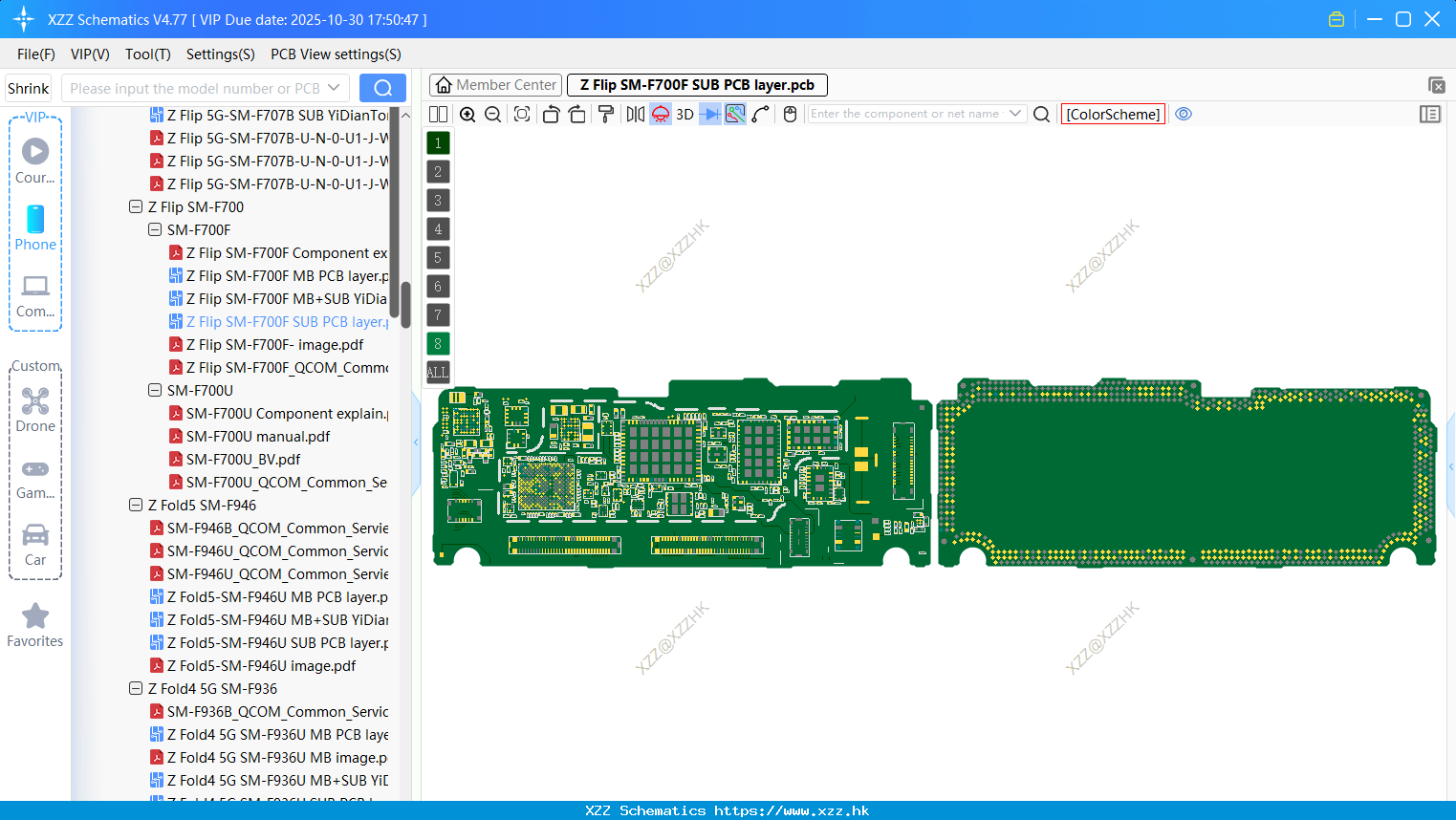Open the File(F) menu
This screenshot has width=1456, height=820.
36,54
